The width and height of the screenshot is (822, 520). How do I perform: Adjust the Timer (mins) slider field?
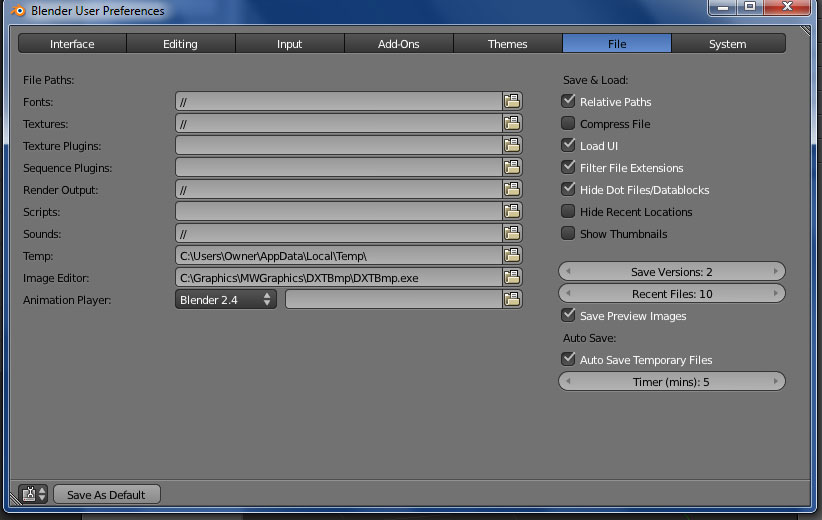[x=671, y=382]
